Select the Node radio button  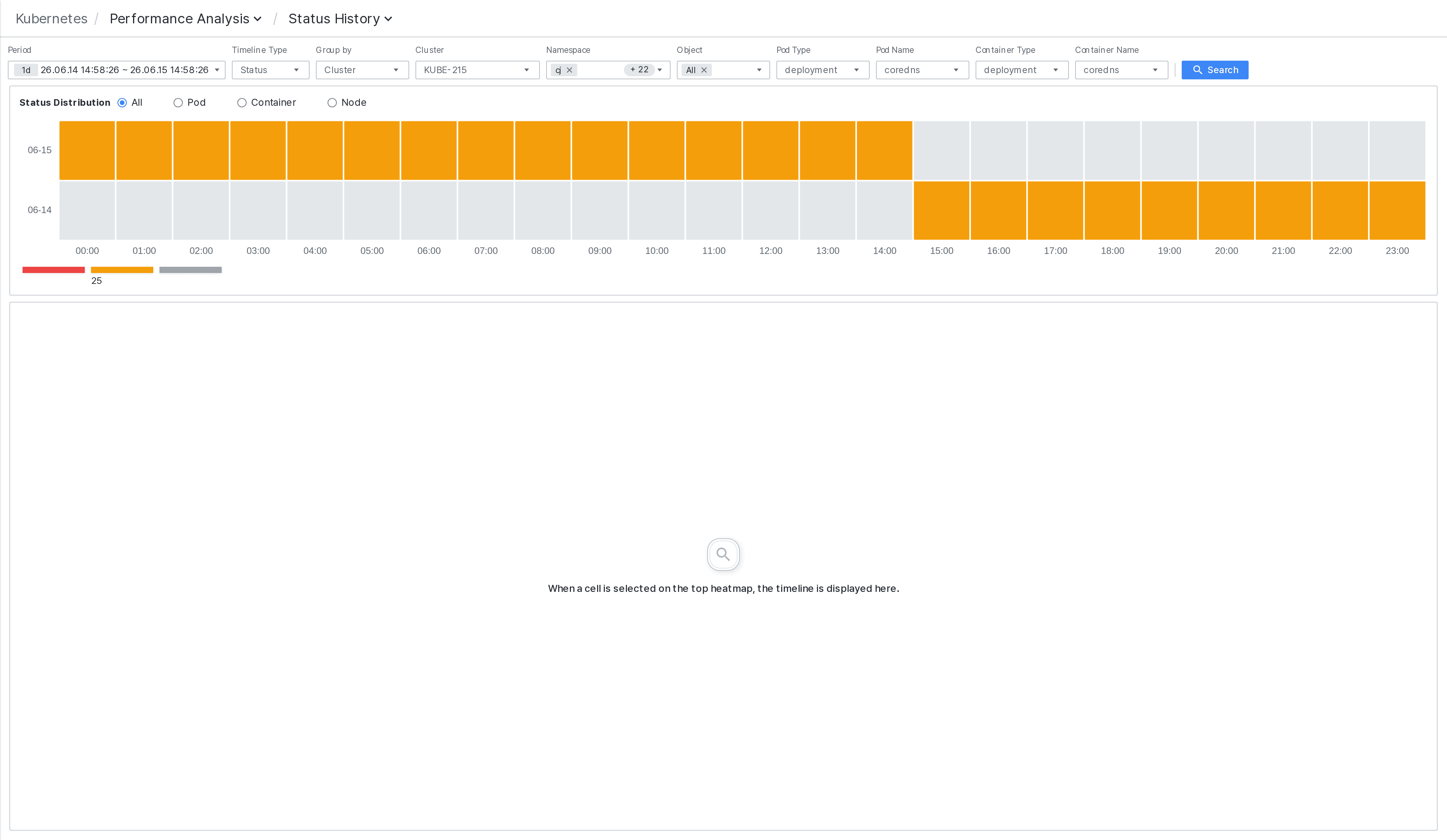pyautogui.click(x=332, y=103)
